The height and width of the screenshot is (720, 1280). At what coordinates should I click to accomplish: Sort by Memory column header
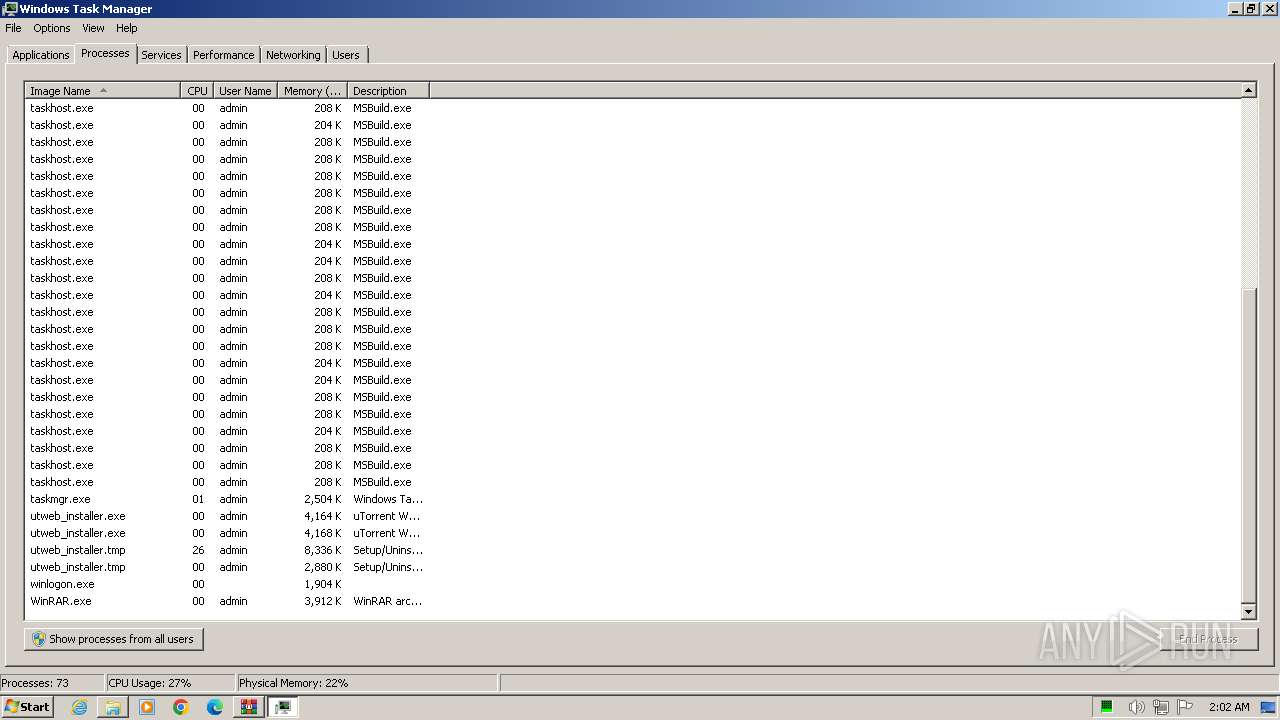click(x=312, y=91)
